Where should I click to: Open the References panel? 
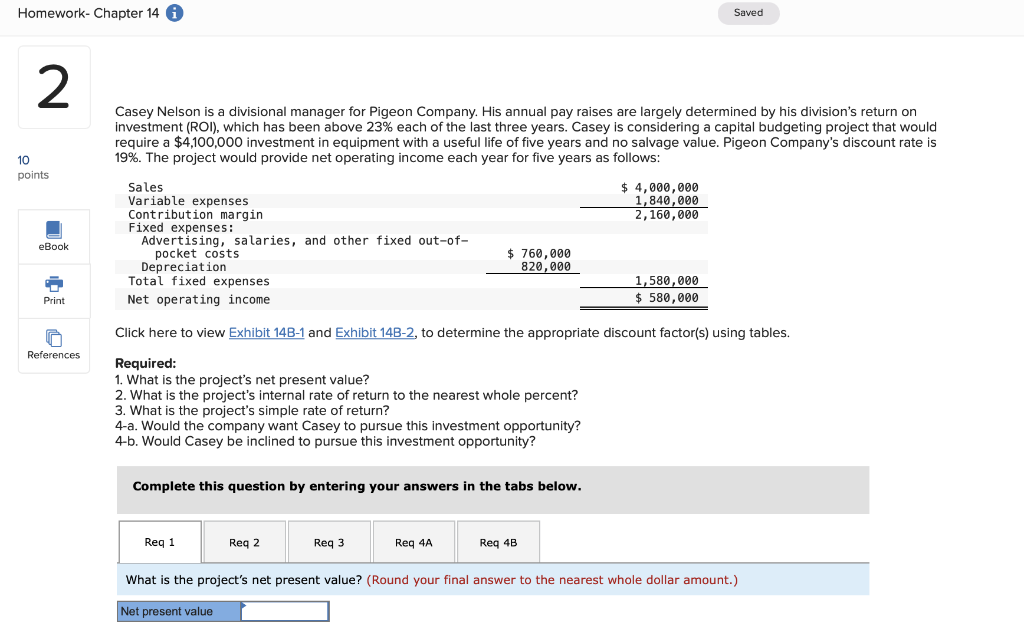coord(53,346)
